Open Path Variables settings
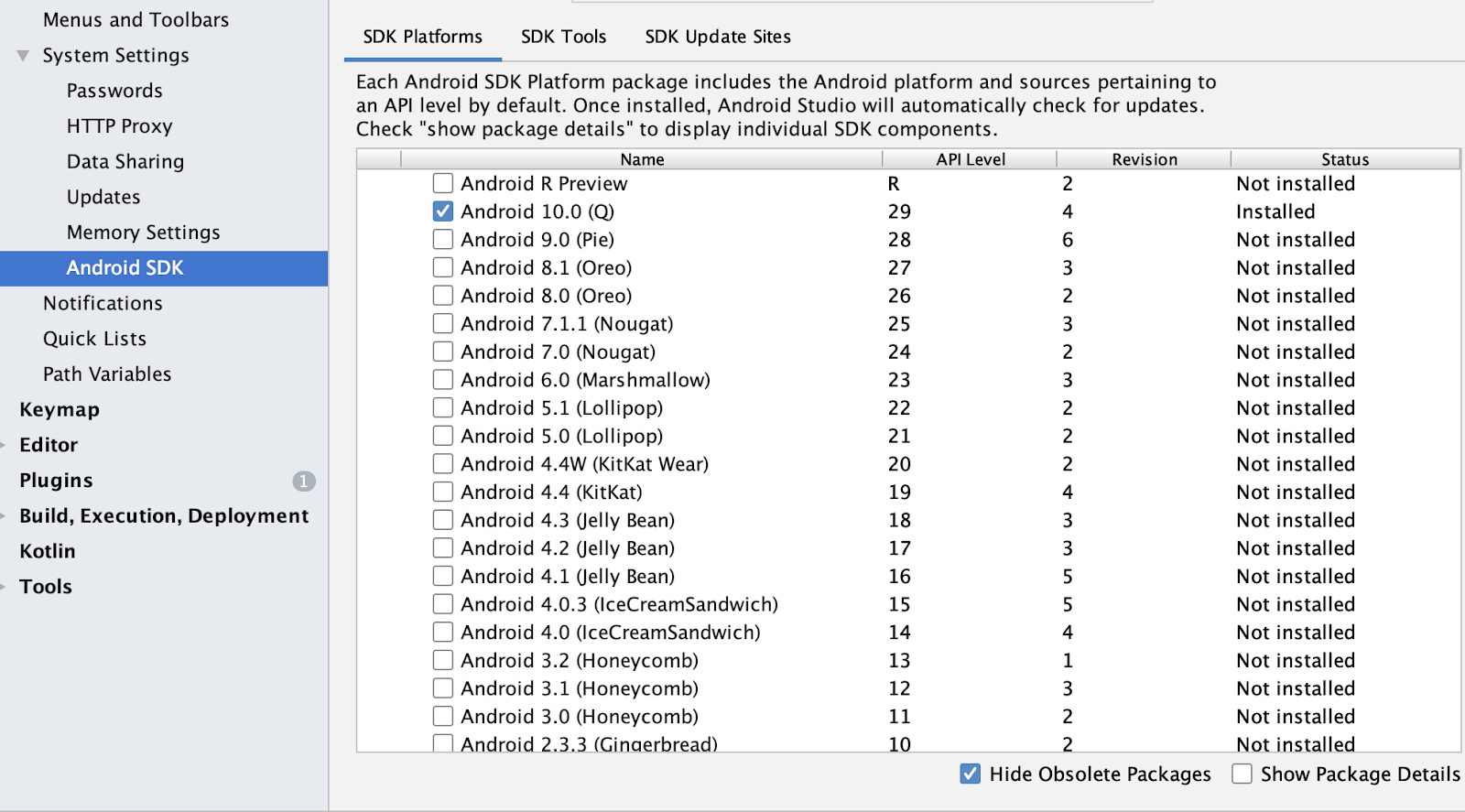This screenshot has height=812, width=1465. click(107, 374)
